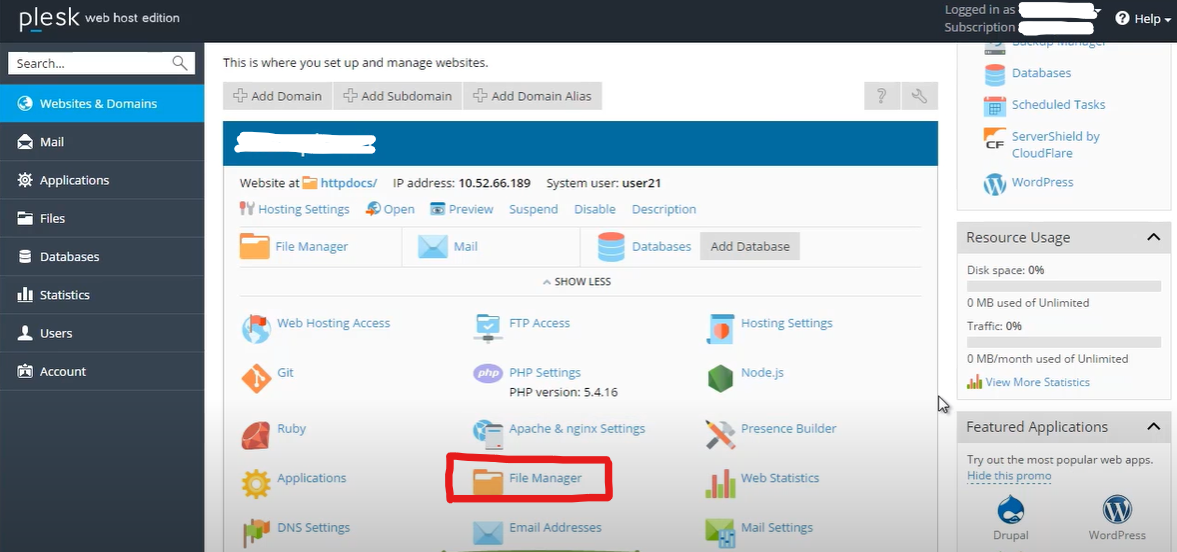Screen dimensions: 1177x552
Task: Click the question mark help button near Add Domain Alias
Action: (x=882, y=96)
